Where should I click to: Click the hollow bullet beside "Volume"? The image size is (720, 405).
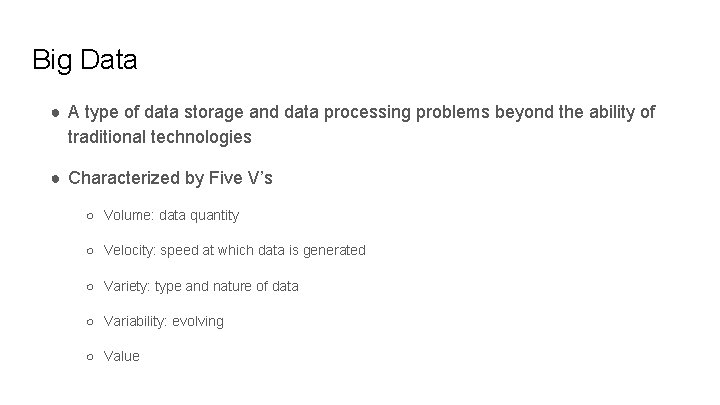(89, 215)
